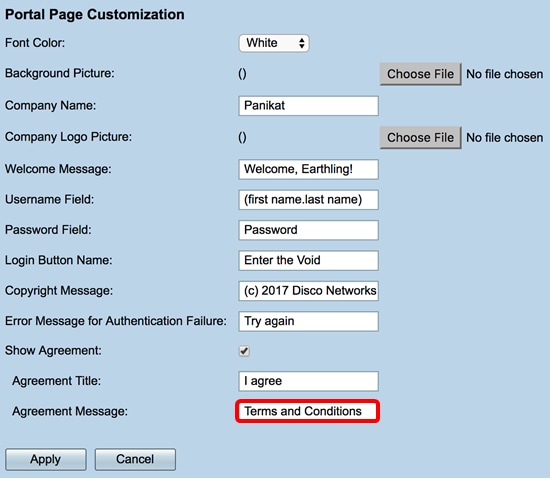Screen dimensions: 550x479
Task: Open the Font Color dropdown
Action: tap(274, 43)
